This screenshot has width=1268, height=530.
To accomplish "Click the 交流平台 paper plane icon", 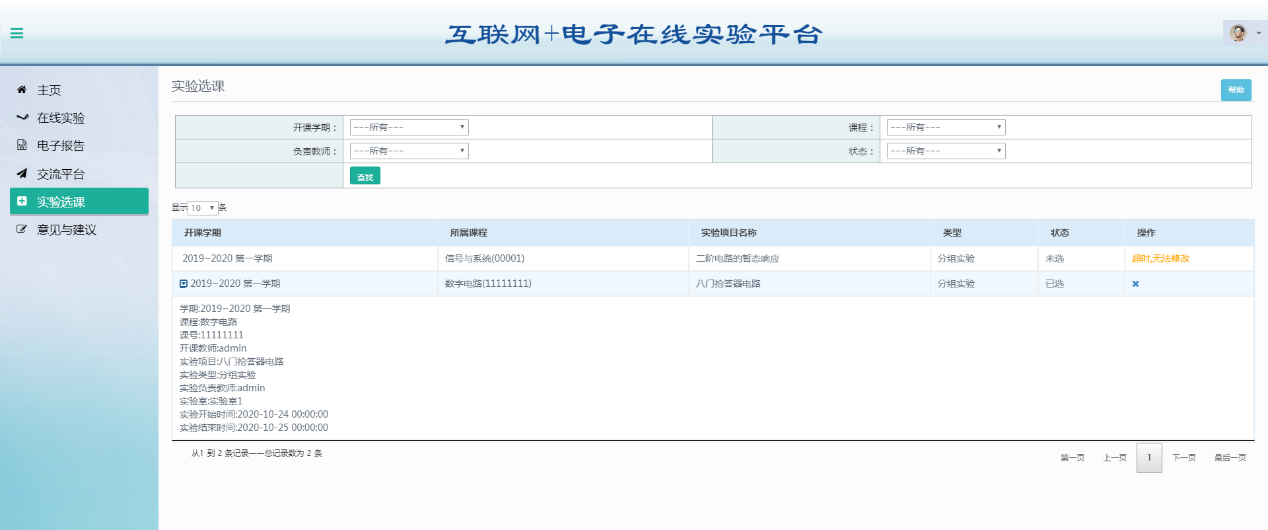I will (x=21, y=174).
